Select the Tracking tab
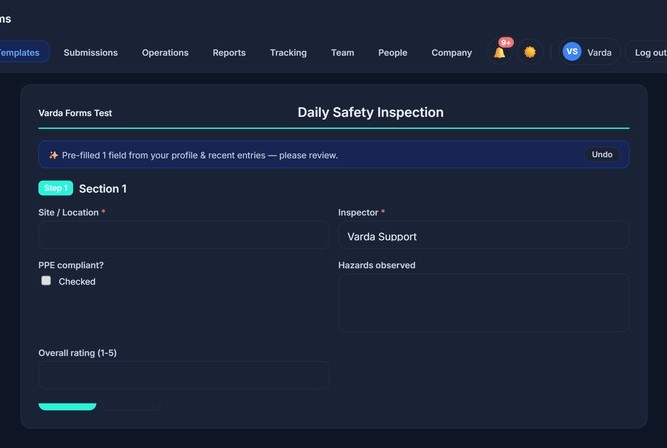Viewport: 667px width, 448px height. click(x=288, y=52)
